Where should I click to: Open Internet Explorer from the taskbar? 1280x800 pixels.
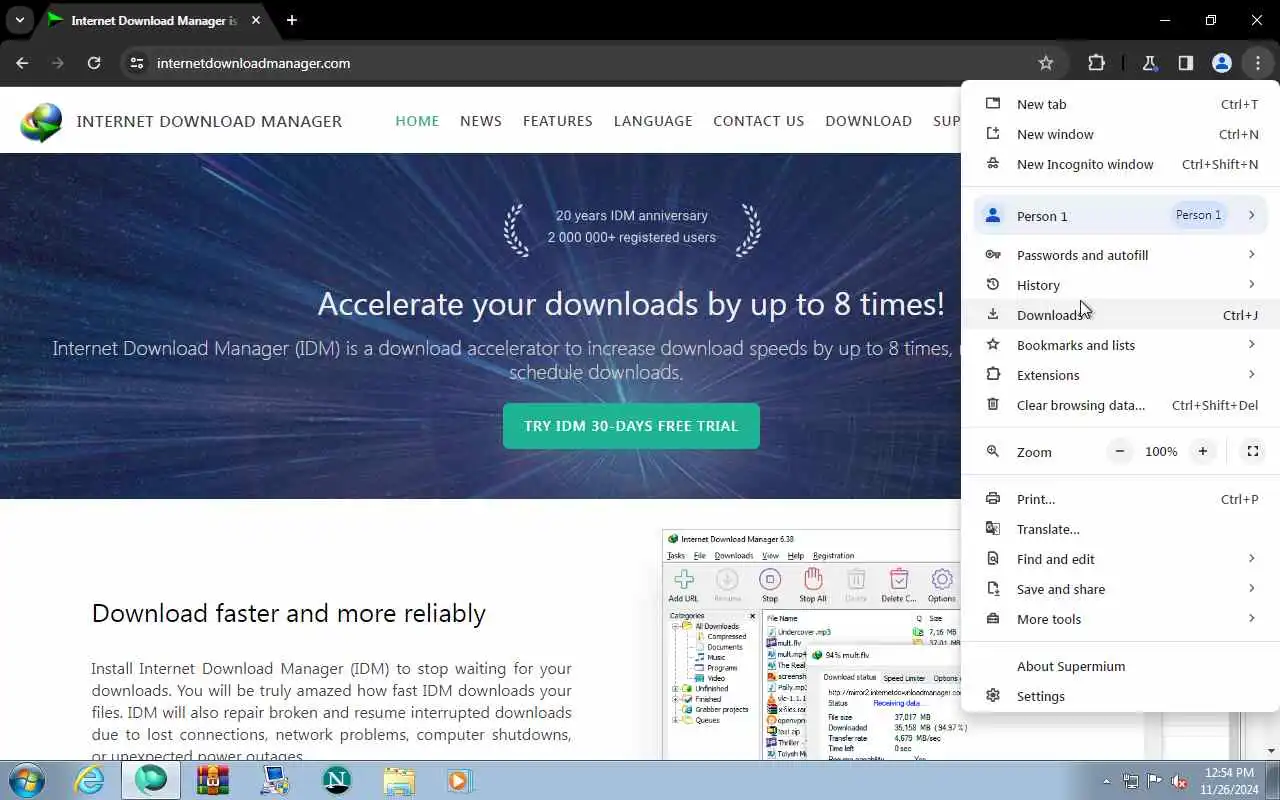tap(90, 780)
